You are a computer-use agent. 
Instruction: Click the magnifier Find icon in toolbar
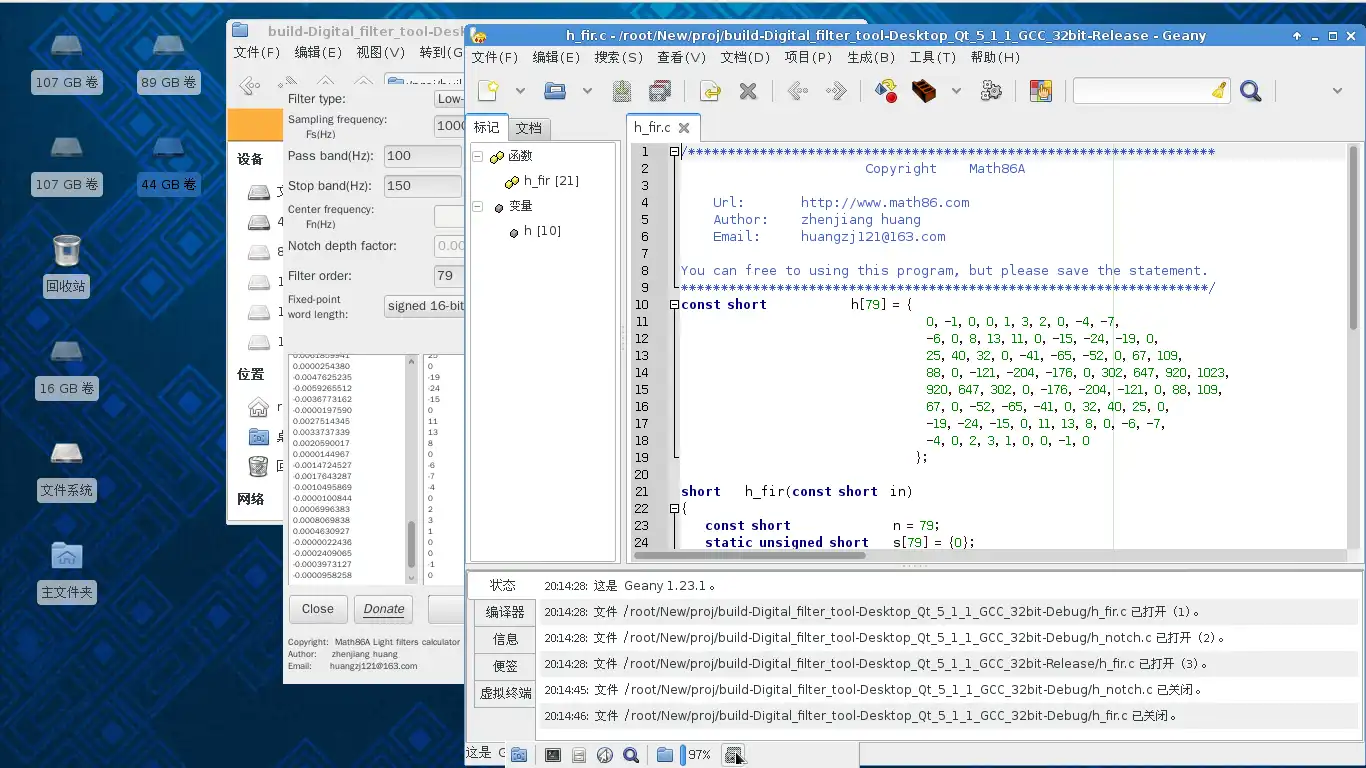(x=1250, y=91)
